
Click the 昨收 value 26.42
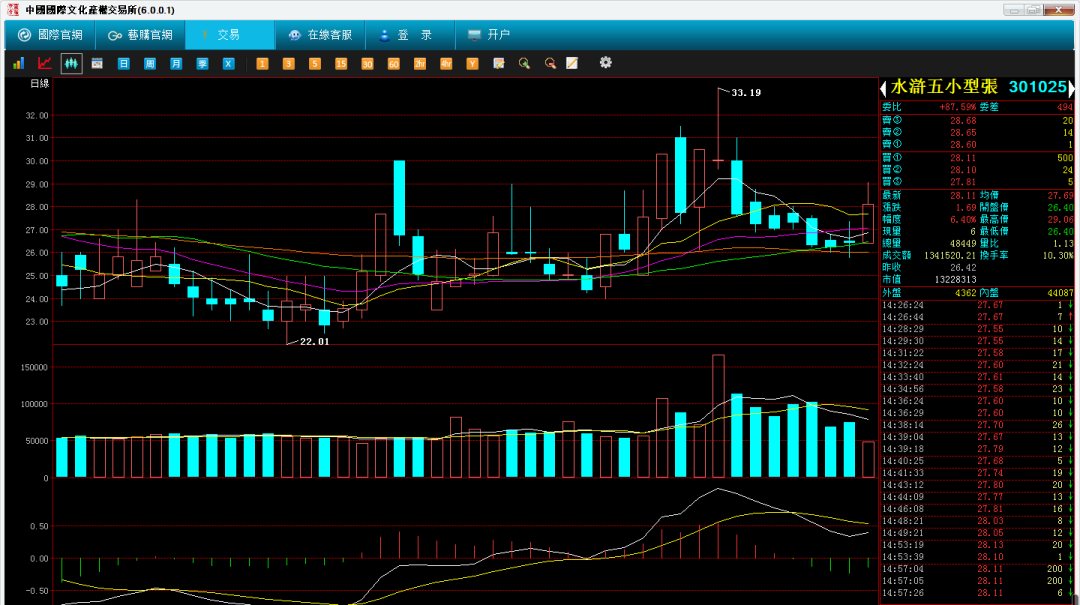click(963, 267)
